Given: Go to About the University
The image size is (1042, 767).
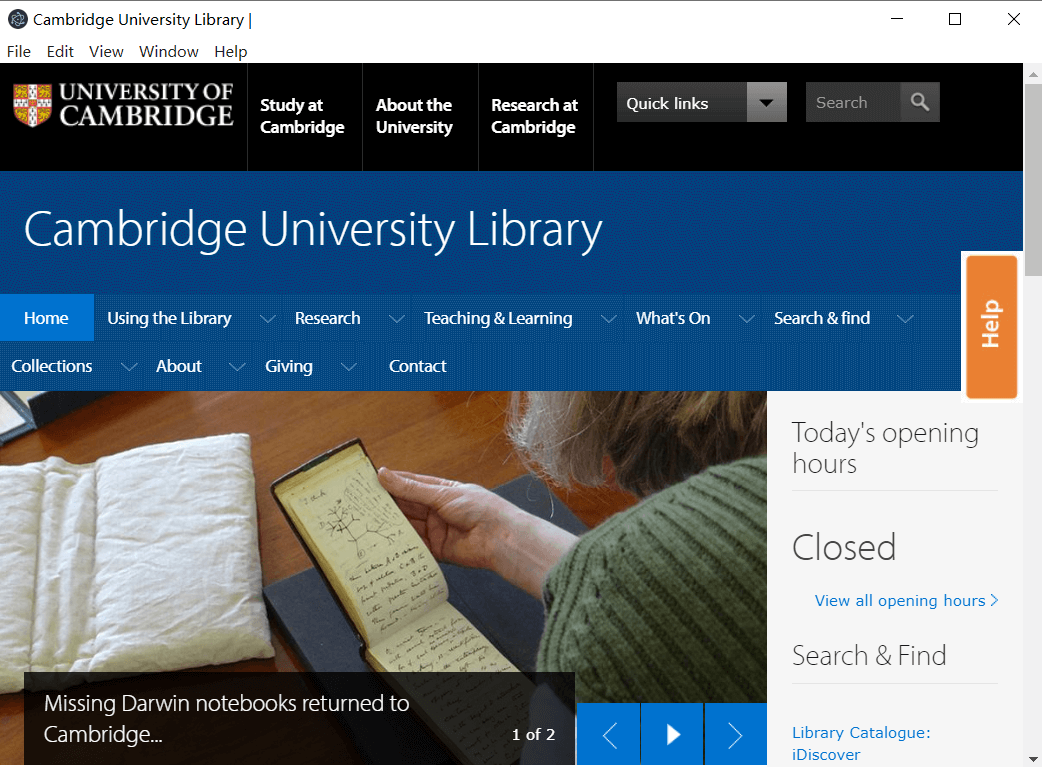Looking at the screenshot, I should pyautogui.click(x=414, y=116).
